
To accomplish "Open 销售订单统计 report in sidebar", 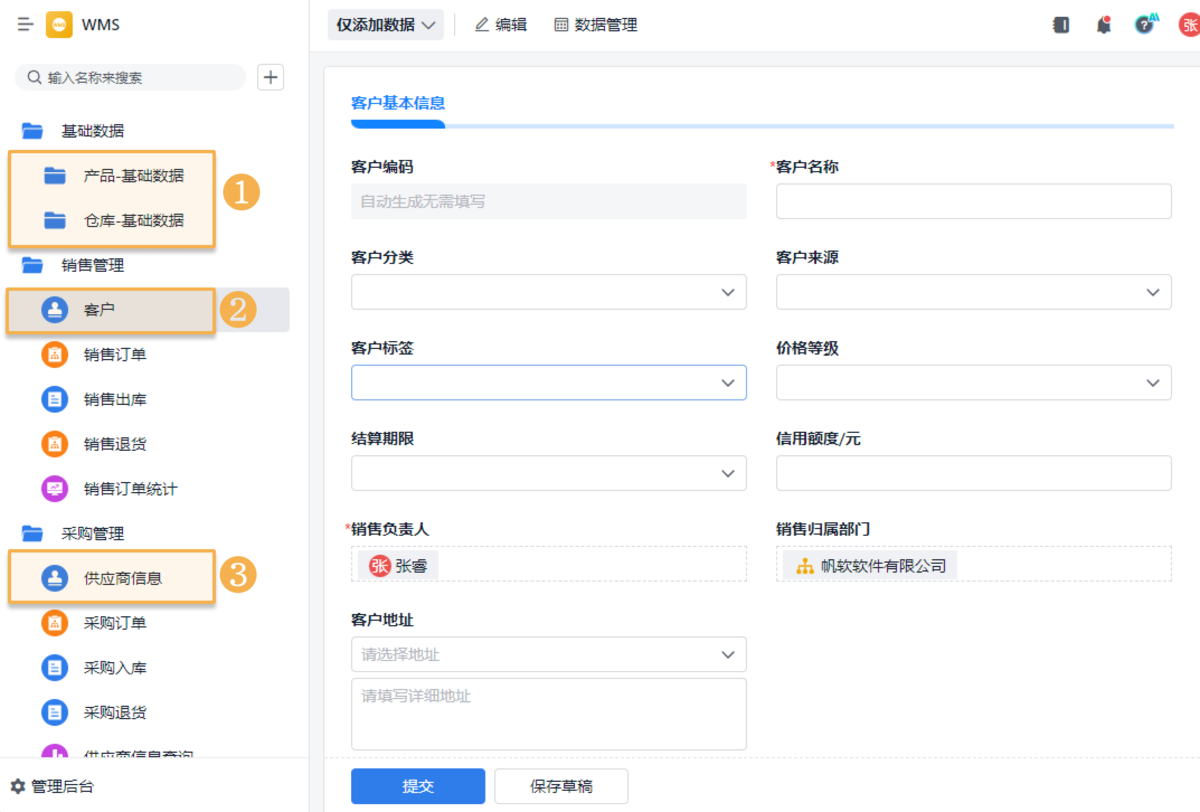I will point(130,489).
